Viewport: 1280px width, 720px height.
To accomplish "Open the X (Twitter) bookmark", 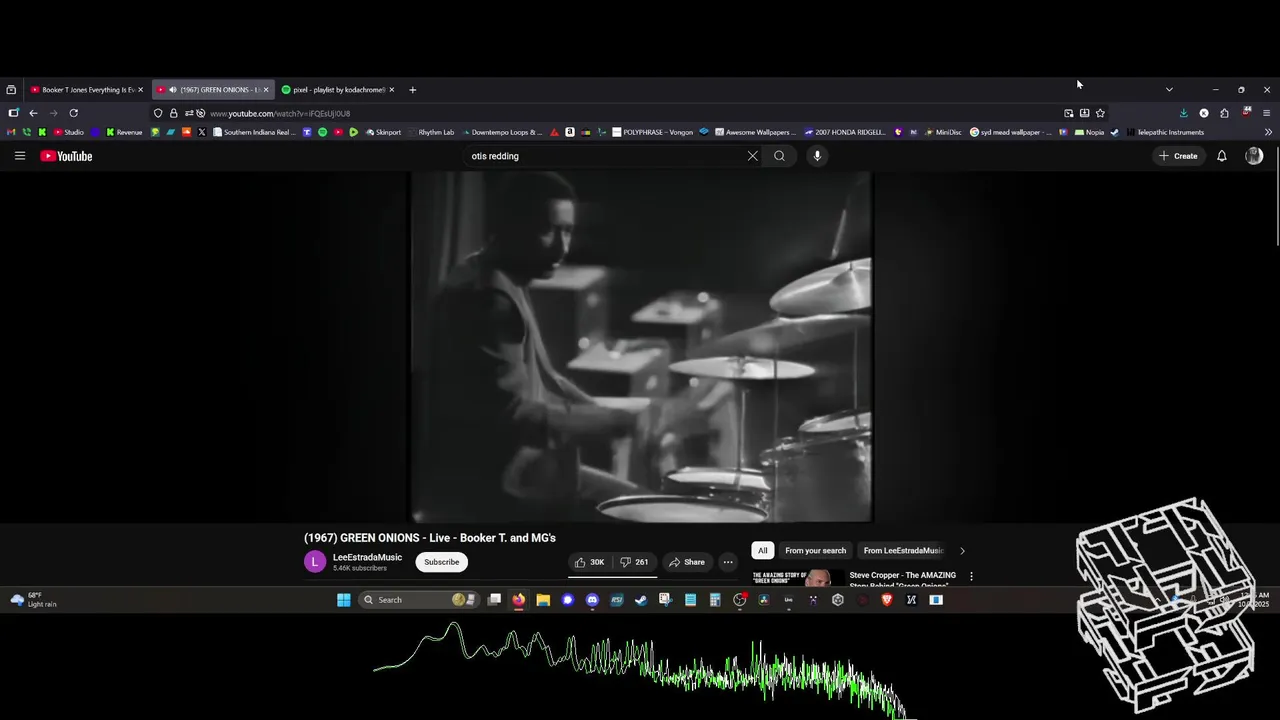I will pyautogui.click(x=201, y=132).
